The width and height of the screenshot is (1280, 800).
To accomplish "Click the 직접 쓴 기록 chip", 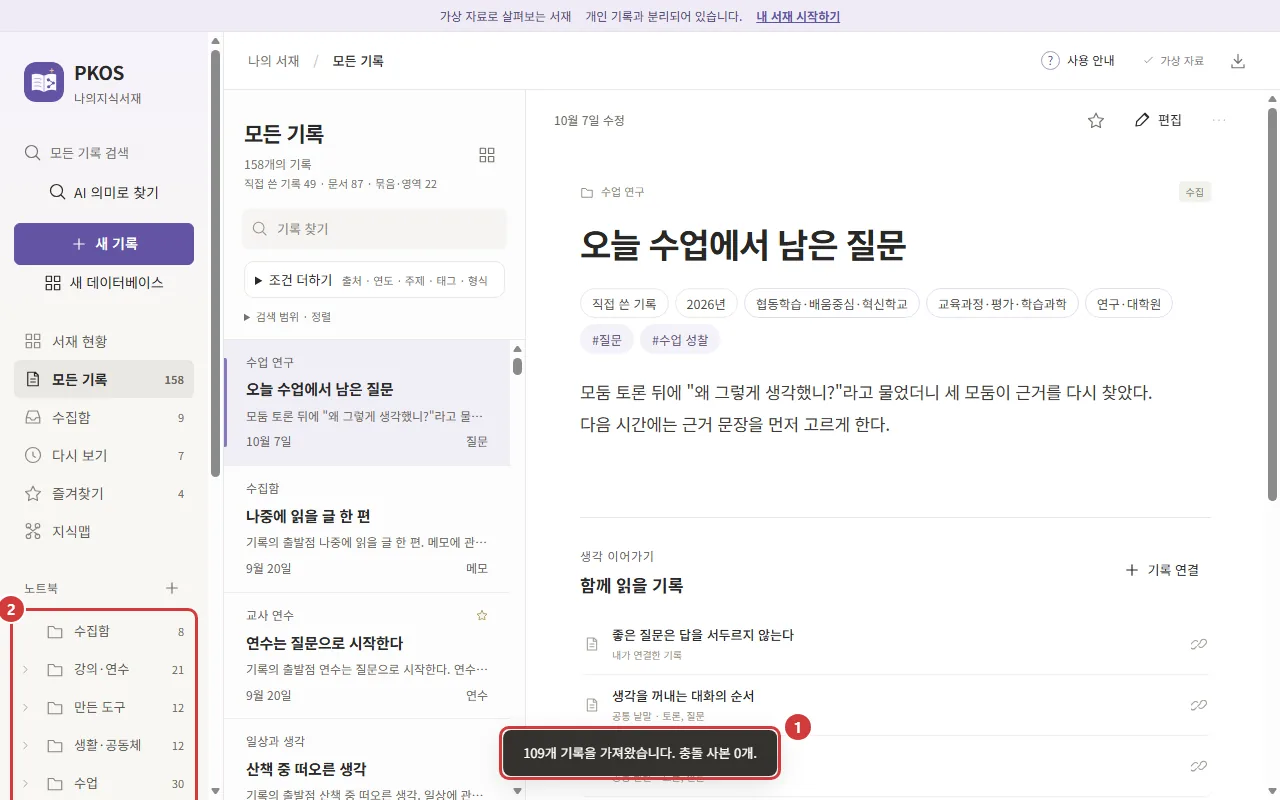I will (624, 304).
